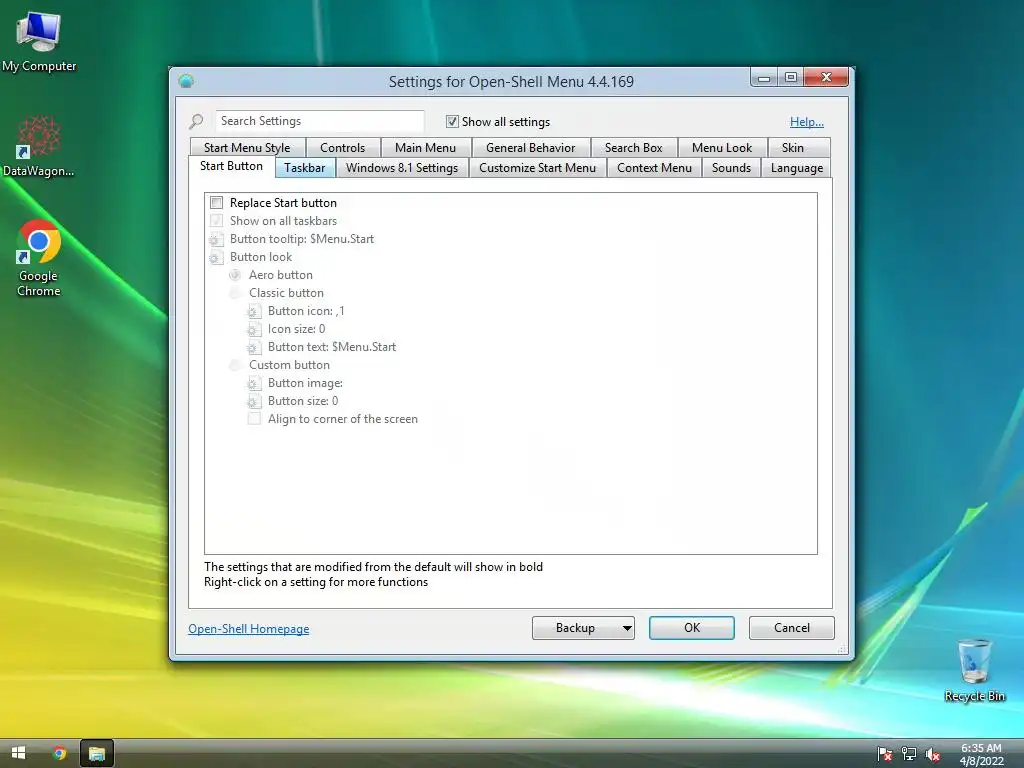Image resolution: width=1024 pixels, height=768 pixels.
Task: Click the 'Button size: 0' setting
Action: pos(303,401)
